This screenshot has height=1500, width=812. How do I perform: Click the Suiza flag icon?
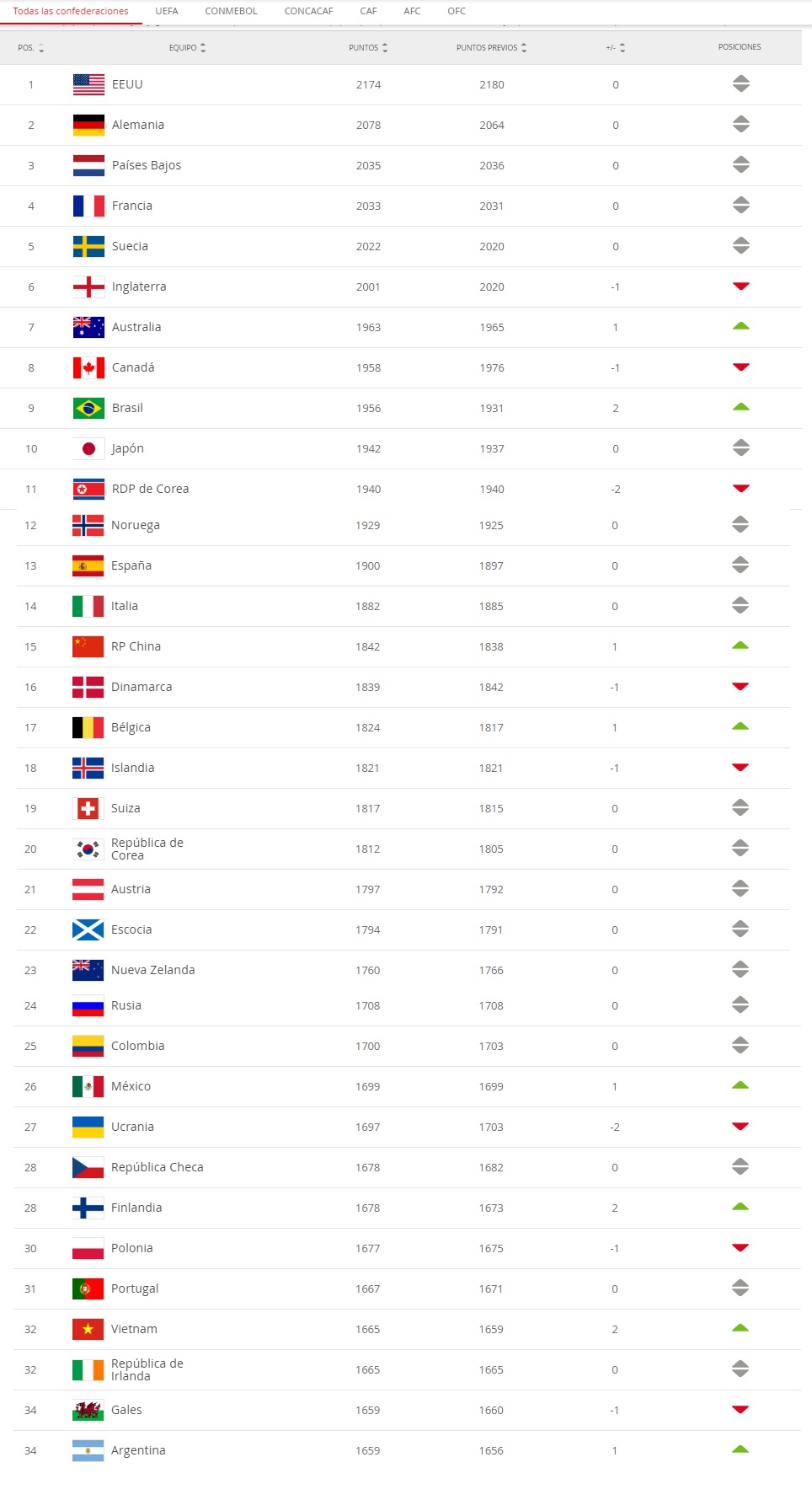pos(88,808)
